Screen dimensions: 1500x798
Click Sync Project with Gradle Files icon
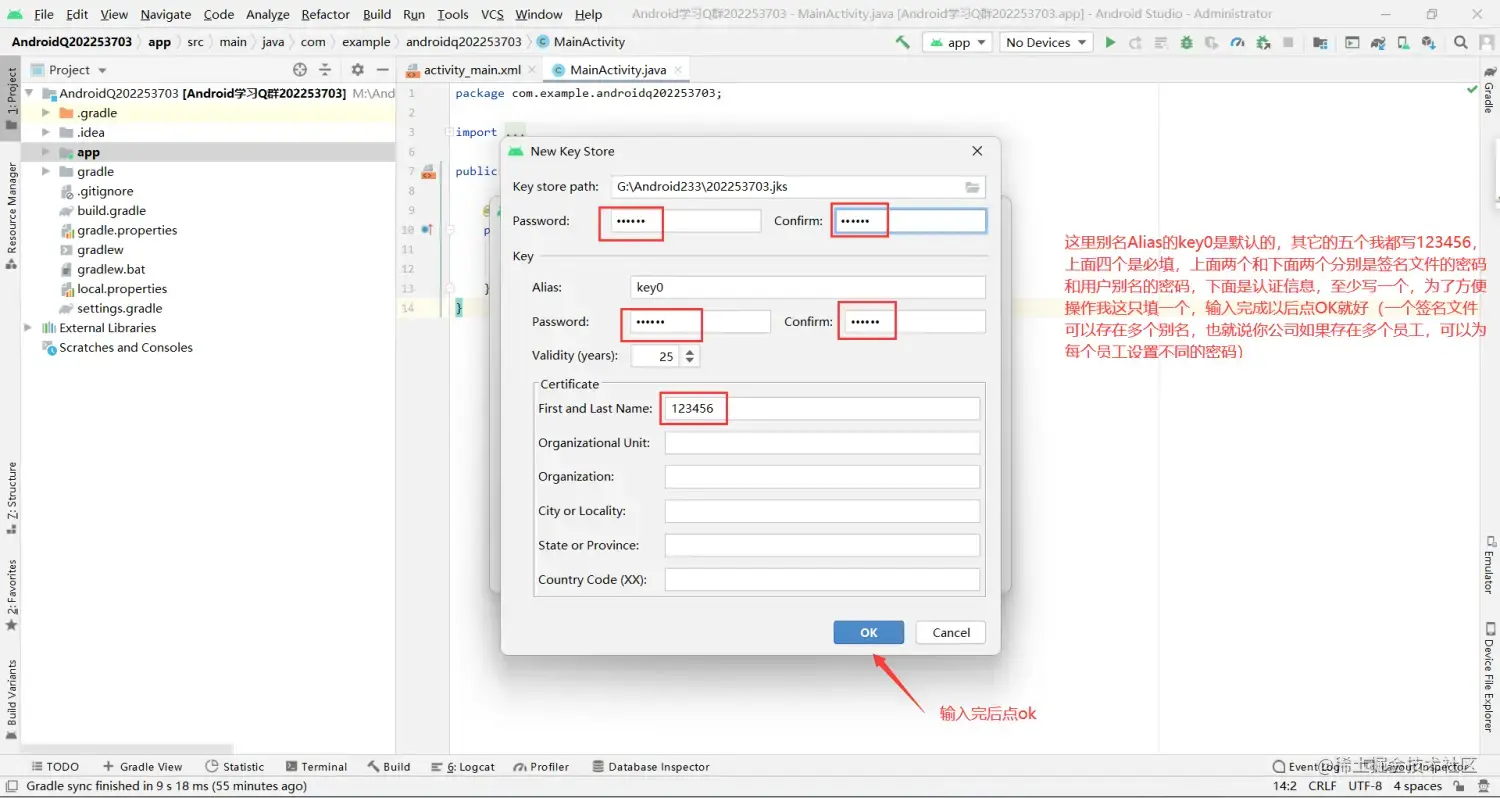(1378, 42)
